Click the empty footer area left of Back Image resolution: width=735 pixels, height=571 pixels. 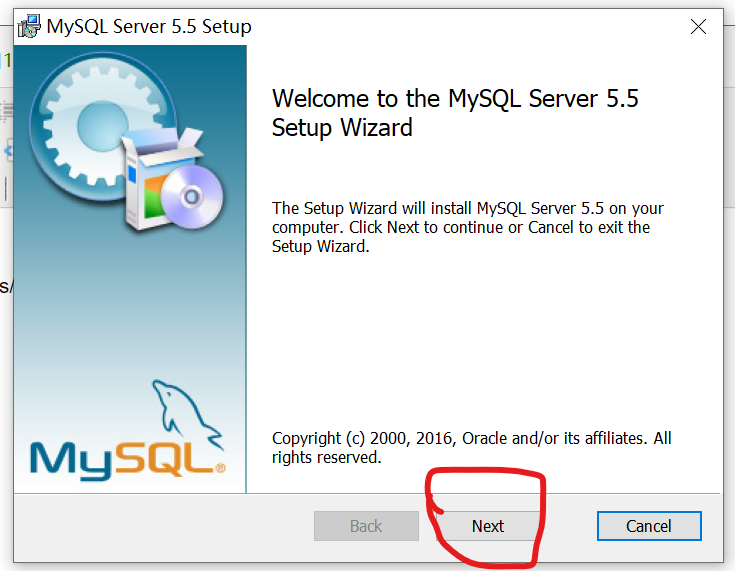pyautogui.click(x=164, y=527)
